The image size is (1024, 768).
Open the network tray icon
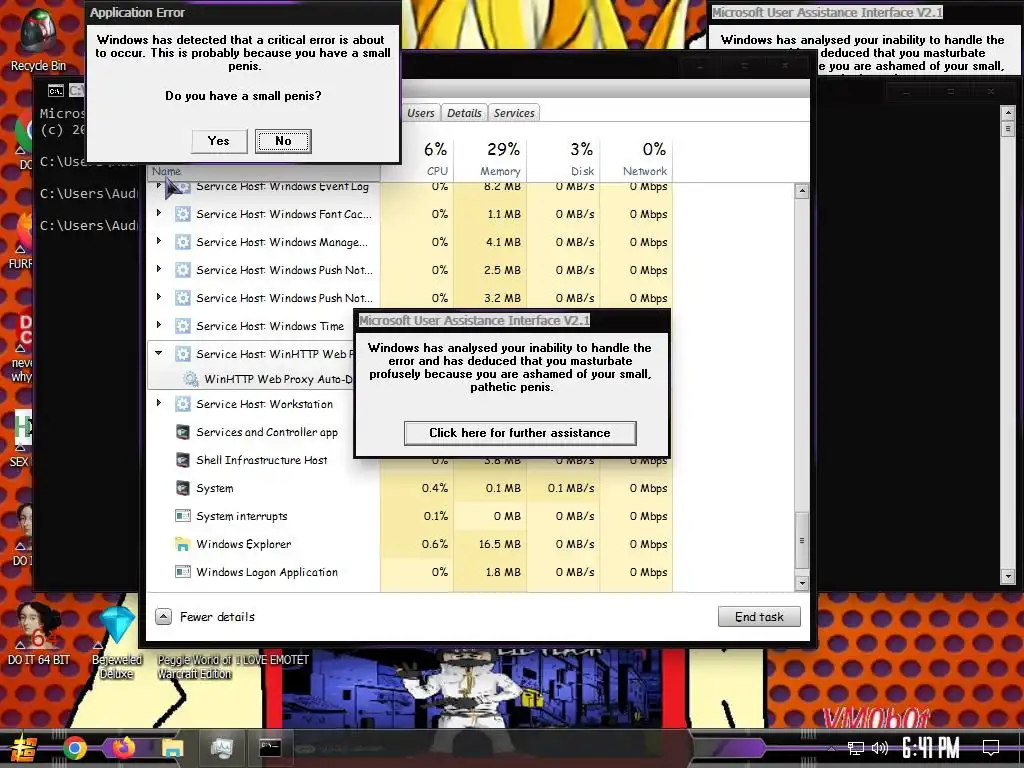pyautogui.click(x=856, y=748)
